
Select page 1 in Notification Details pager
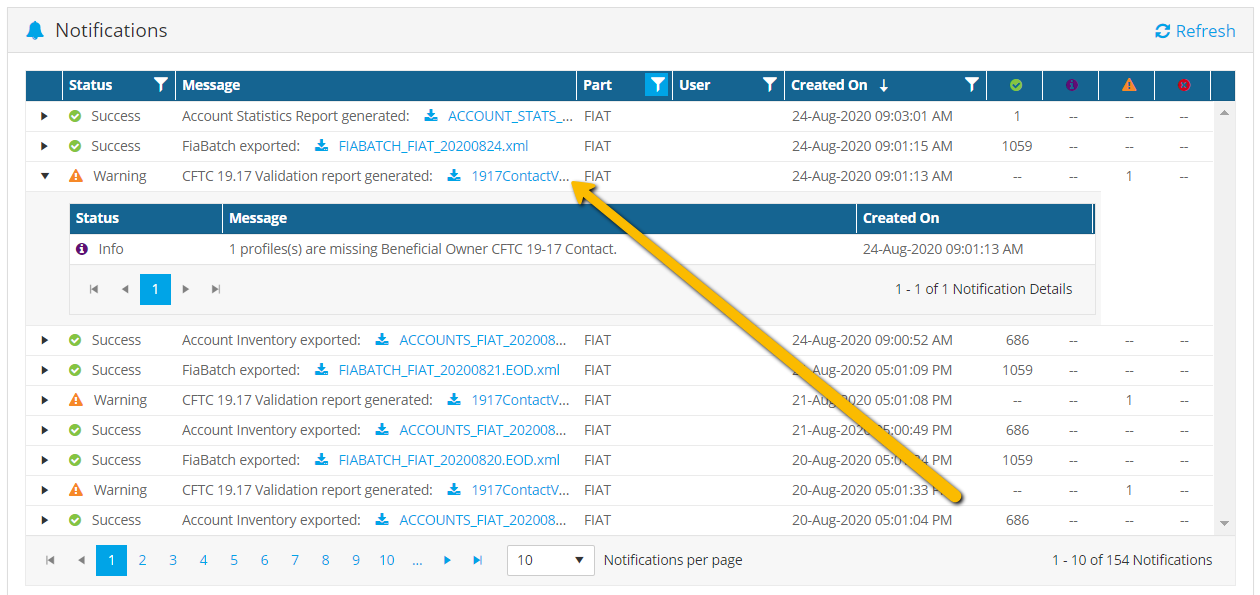coord(155,289)
